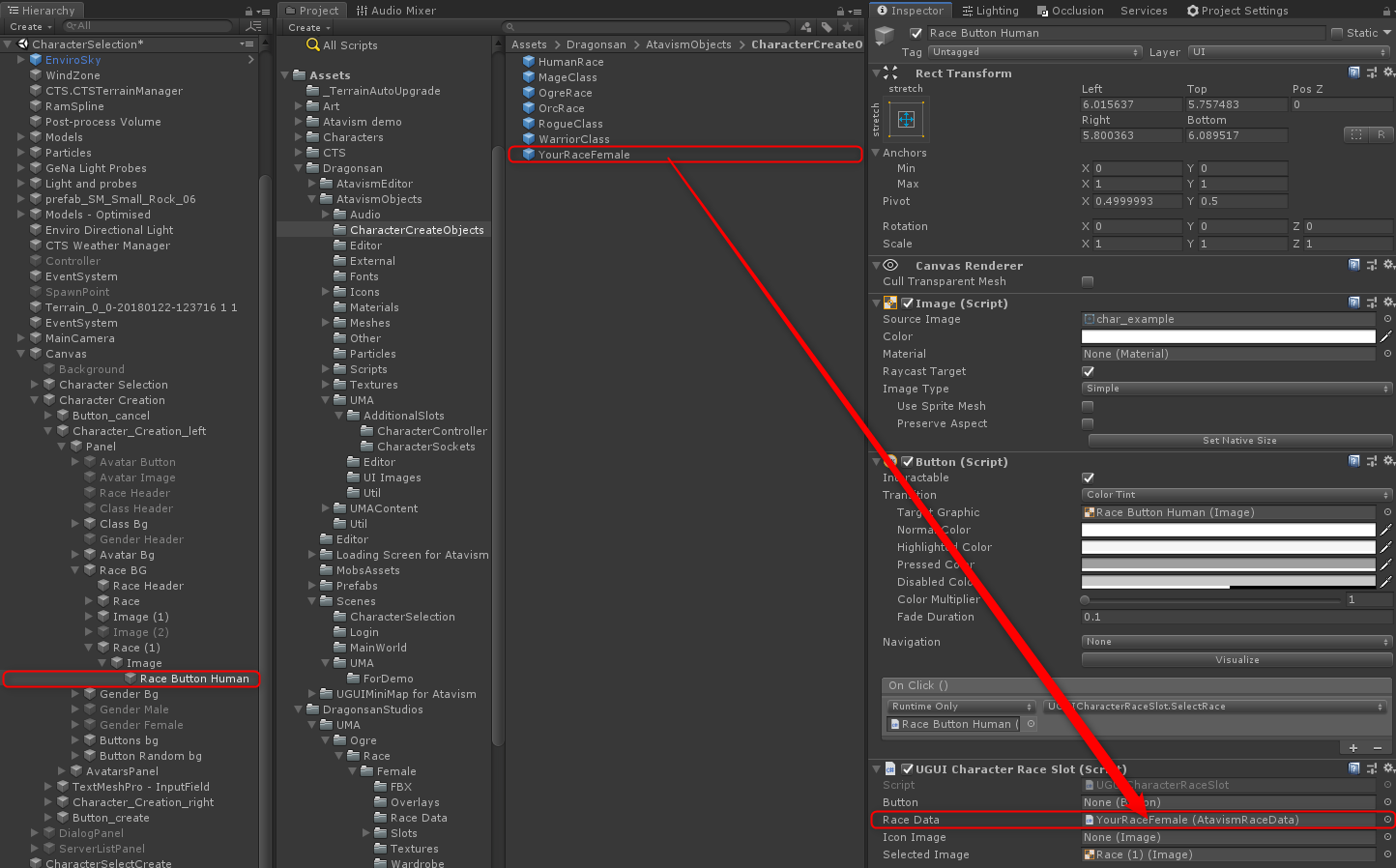Switch to the Lighting tab
This screenshot has width=1396, height=868.
990,11
